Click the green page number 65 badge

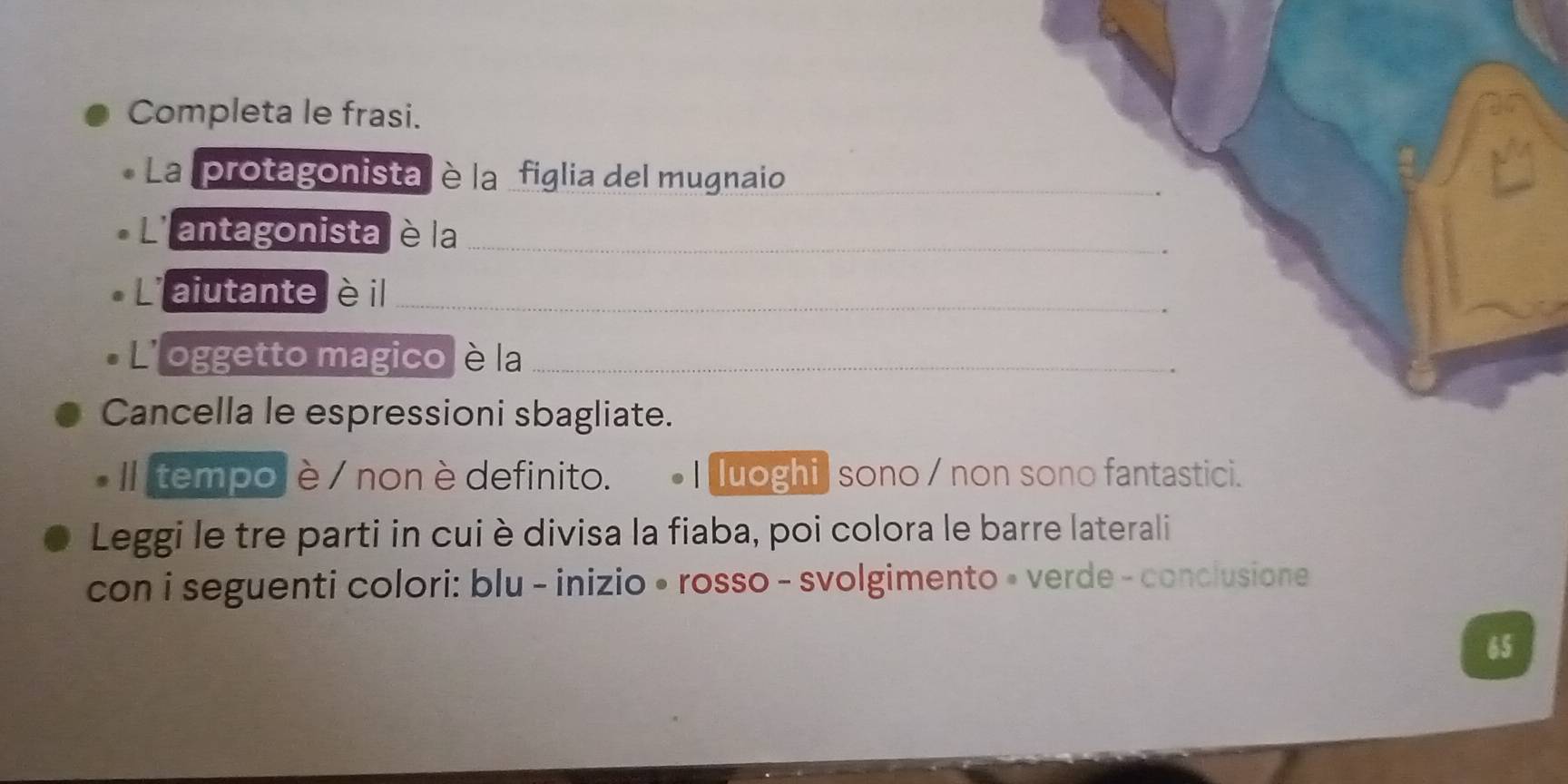[x=1496, y=644]
